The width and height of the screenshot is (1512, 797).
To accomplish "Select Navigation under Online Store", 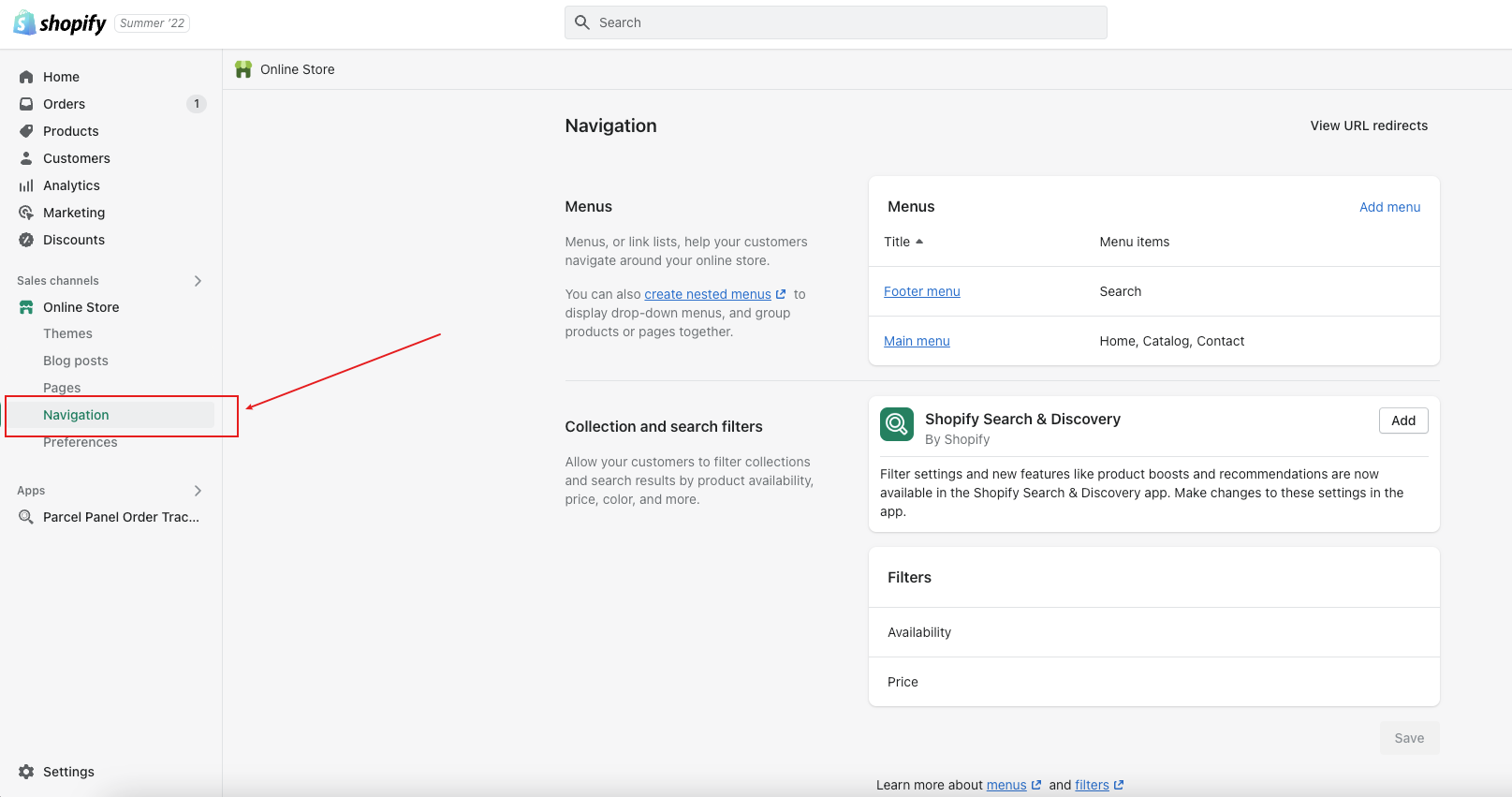I will 76,415.
